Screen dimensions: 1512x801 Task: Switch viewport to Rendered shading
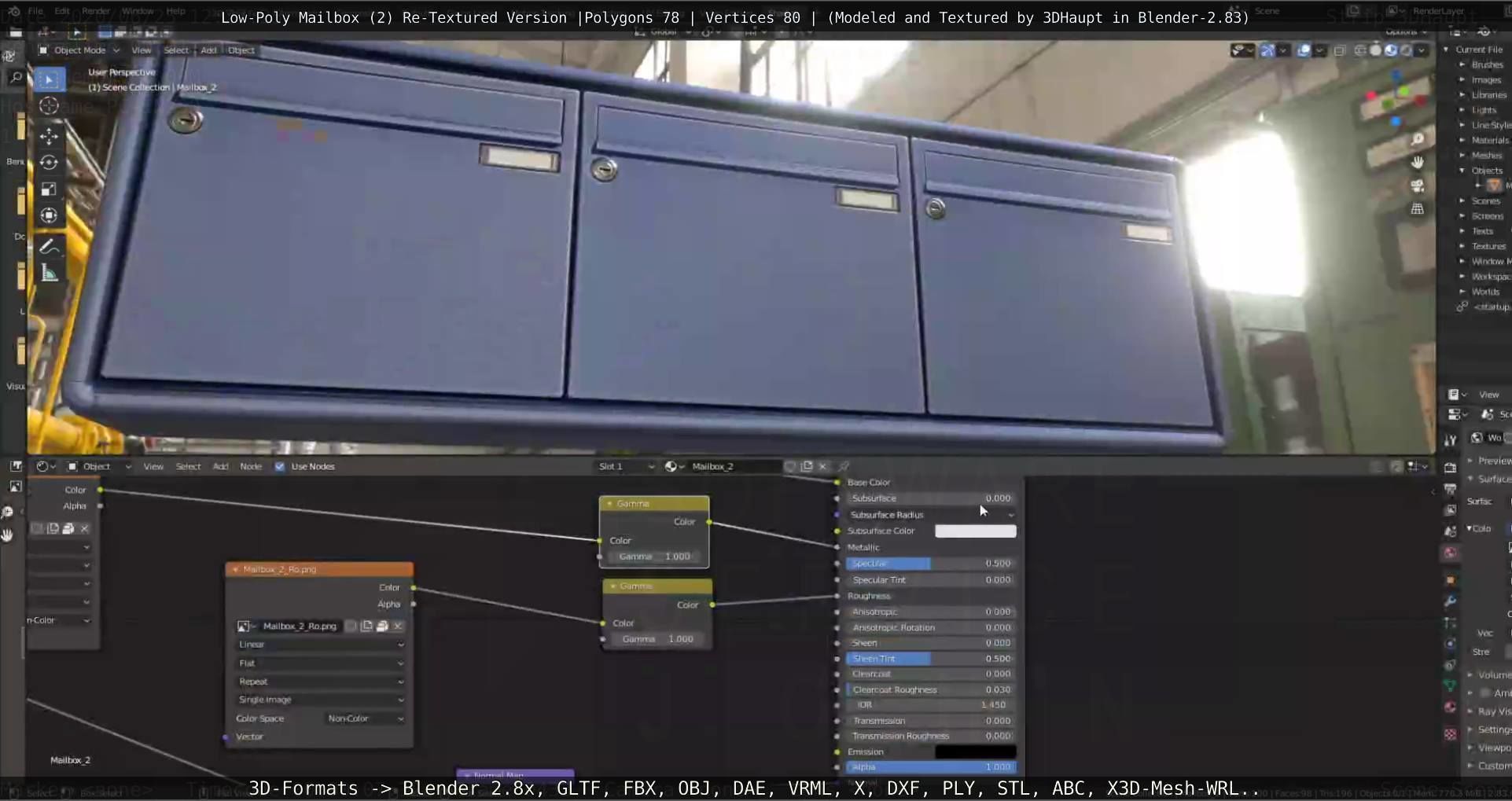(x=1406, y=50)
